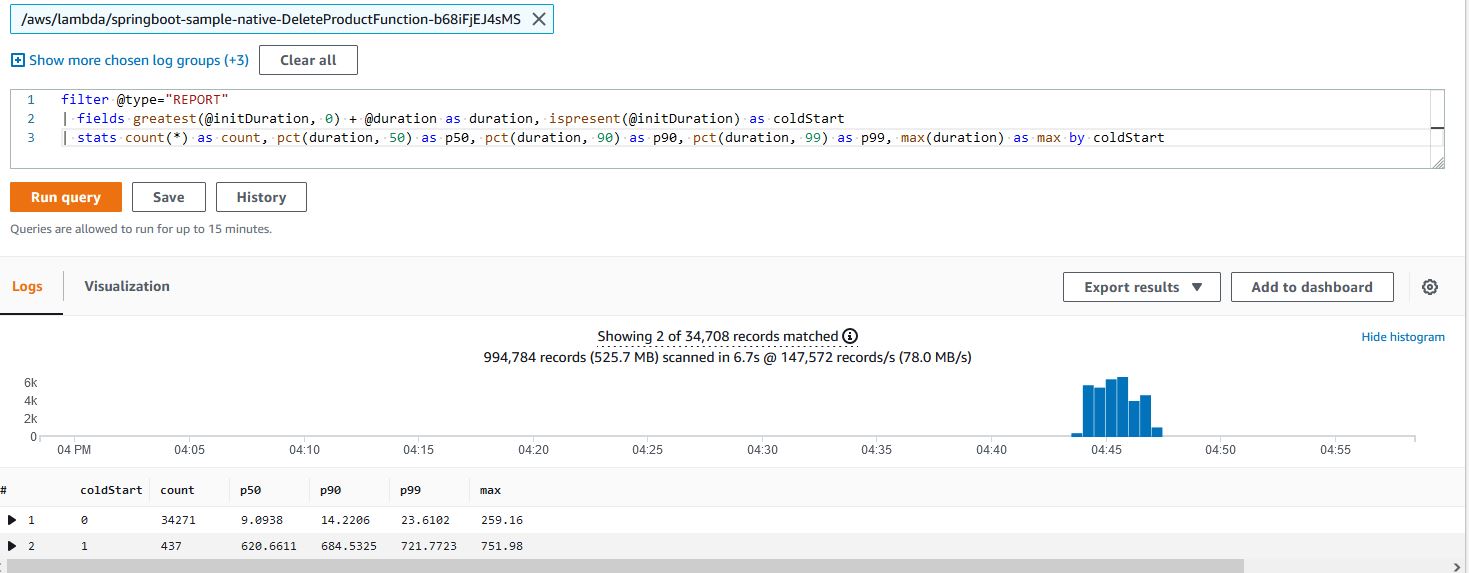Hide the histogram
This screenshot has height=573, width=1469.
1403,337
